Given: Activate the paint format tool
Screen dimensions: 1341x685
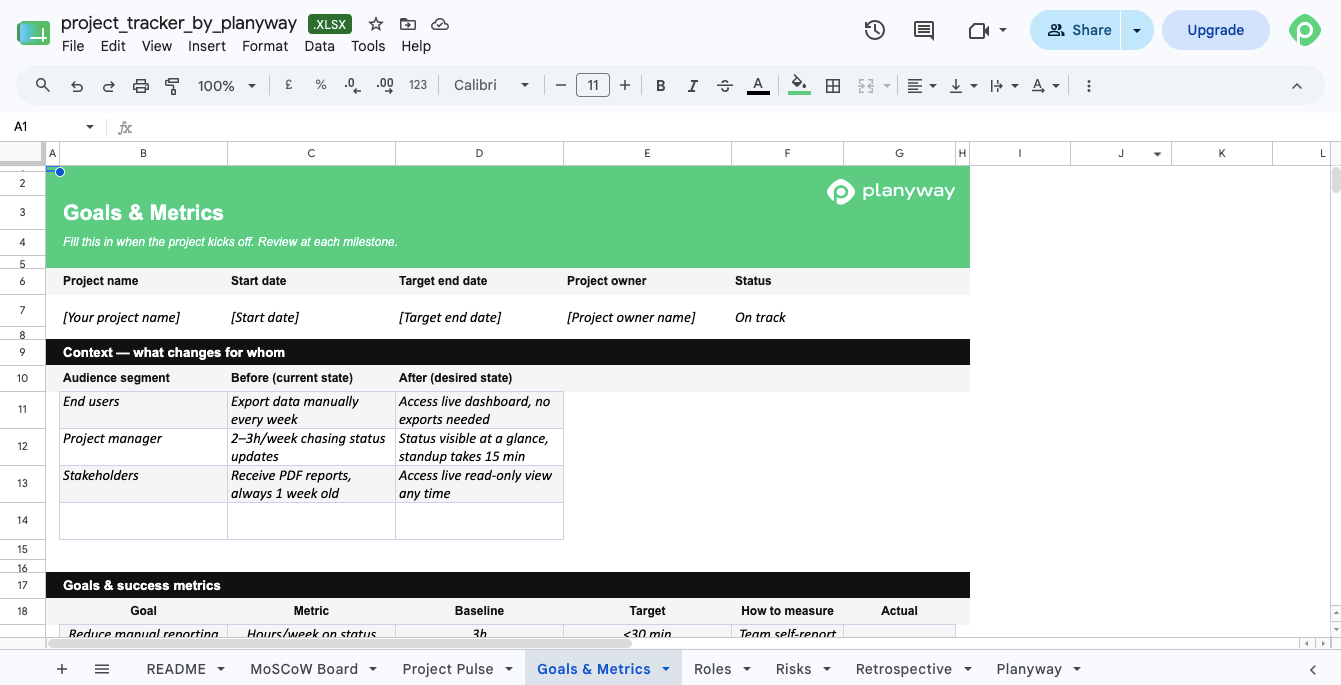Looking at the screenshot, I should point(172,86).
